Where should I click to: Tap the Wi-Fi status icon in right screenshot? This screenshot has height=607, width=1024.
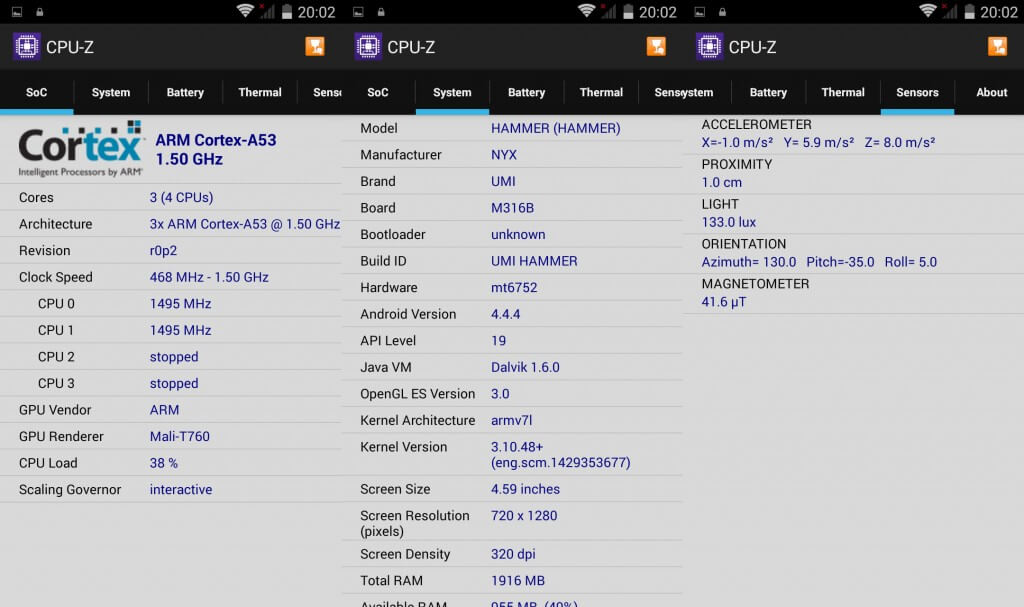[x=927, y=11]
